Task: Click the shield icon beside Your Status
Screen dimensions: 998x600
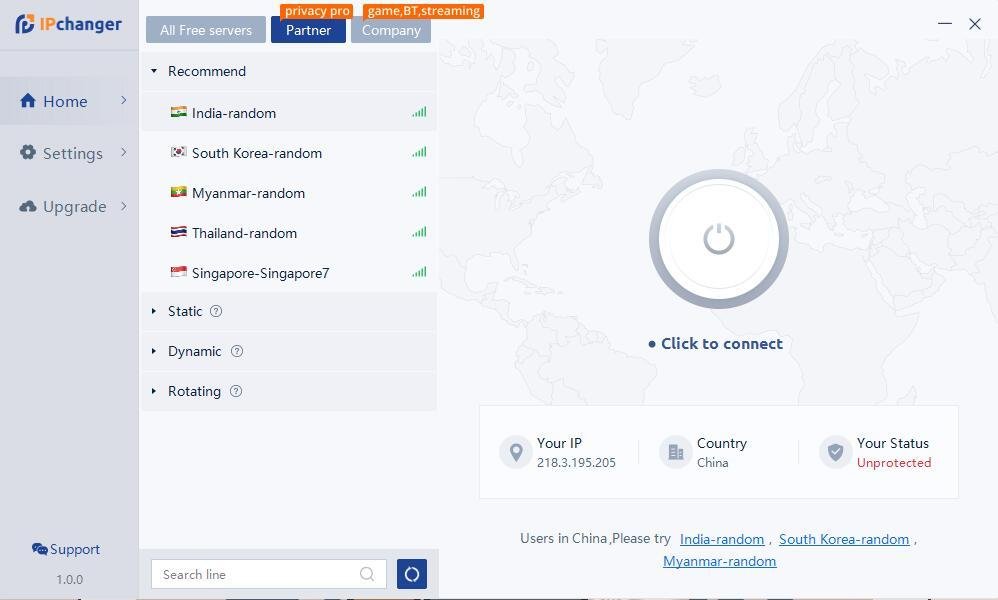Action: click(835, 452)
